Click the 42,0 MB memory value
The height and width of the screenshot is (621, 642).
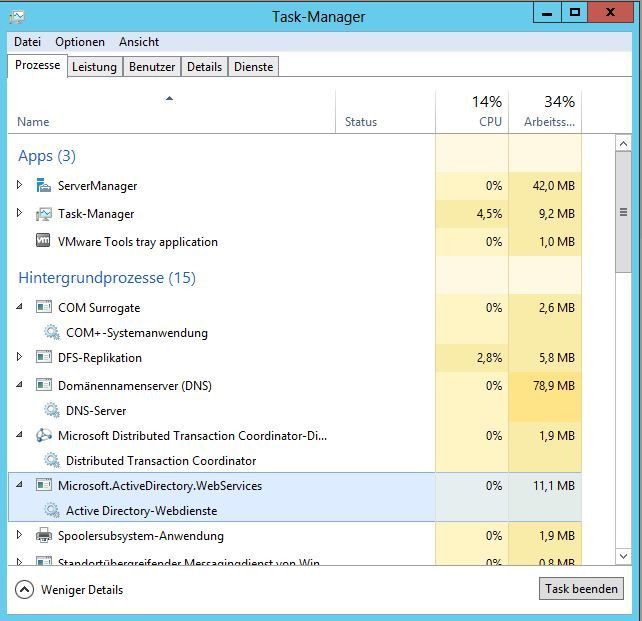(x=554, y=186)
